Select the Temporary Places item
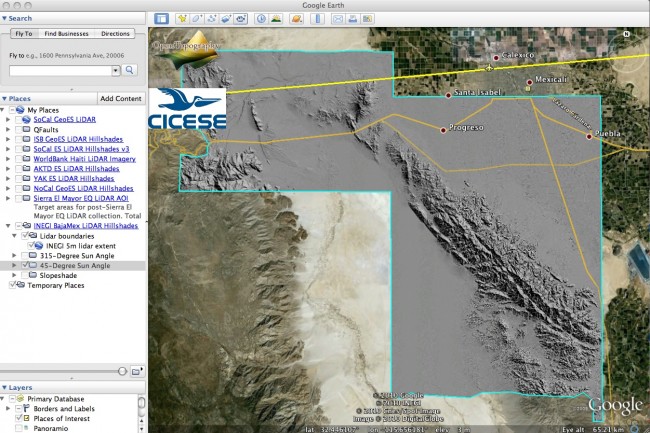Screen dimensions: 650x433 coord(56,285)
